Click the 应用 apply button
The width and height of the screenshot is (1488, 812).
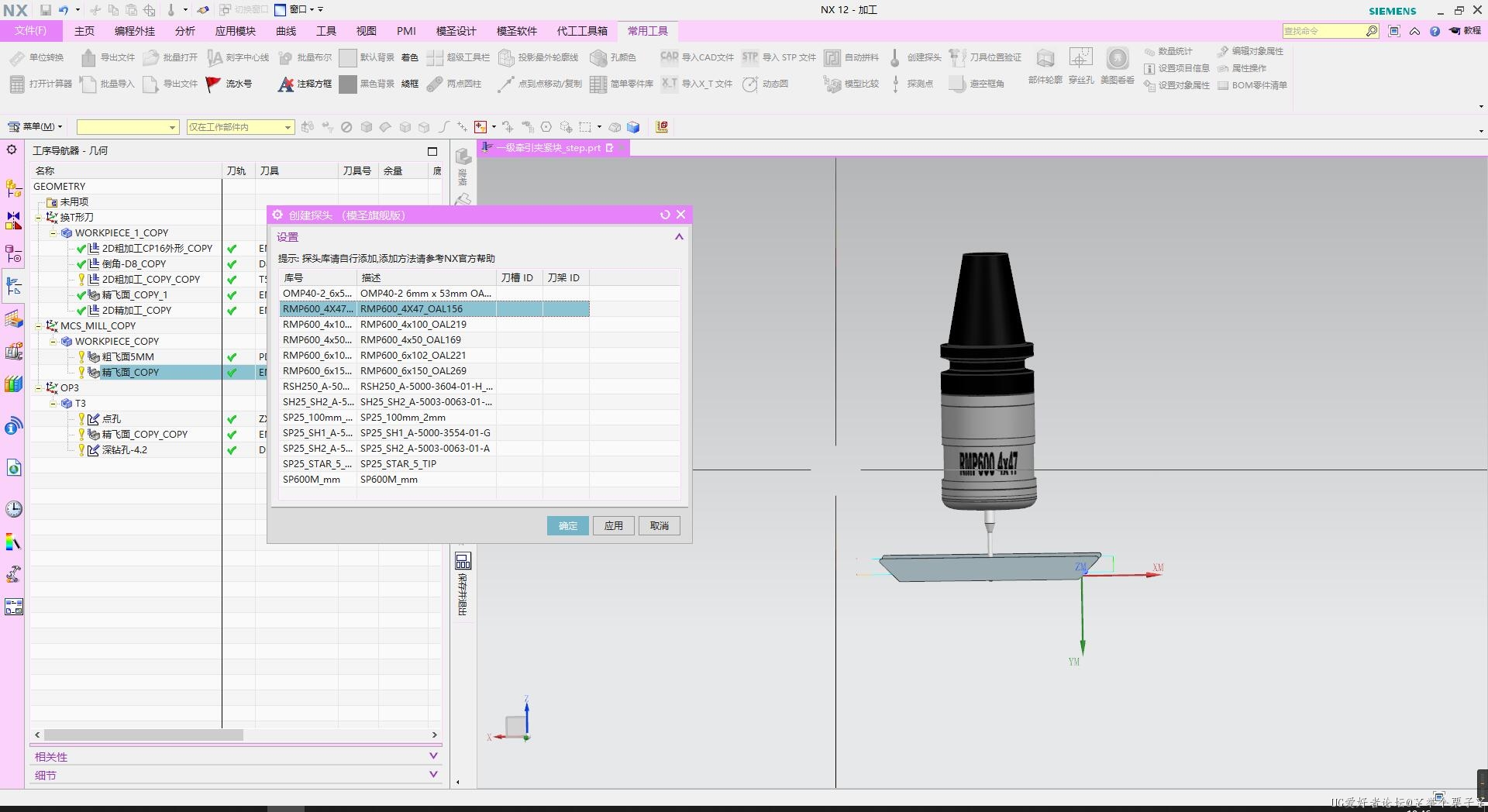[614, 525]
